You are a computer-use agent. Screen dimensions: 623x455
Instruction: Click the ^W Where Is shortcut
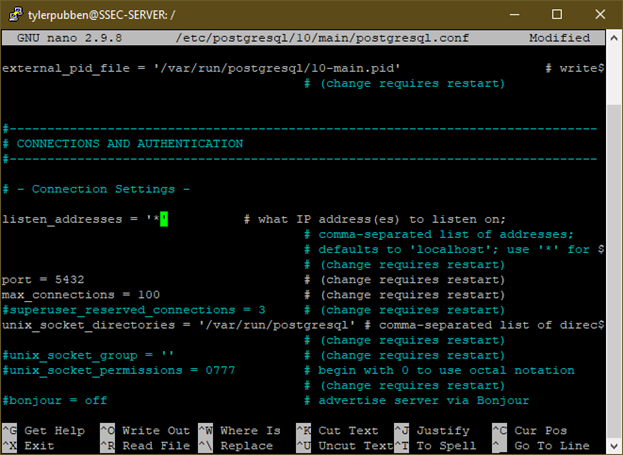click(x=240, y=431)
